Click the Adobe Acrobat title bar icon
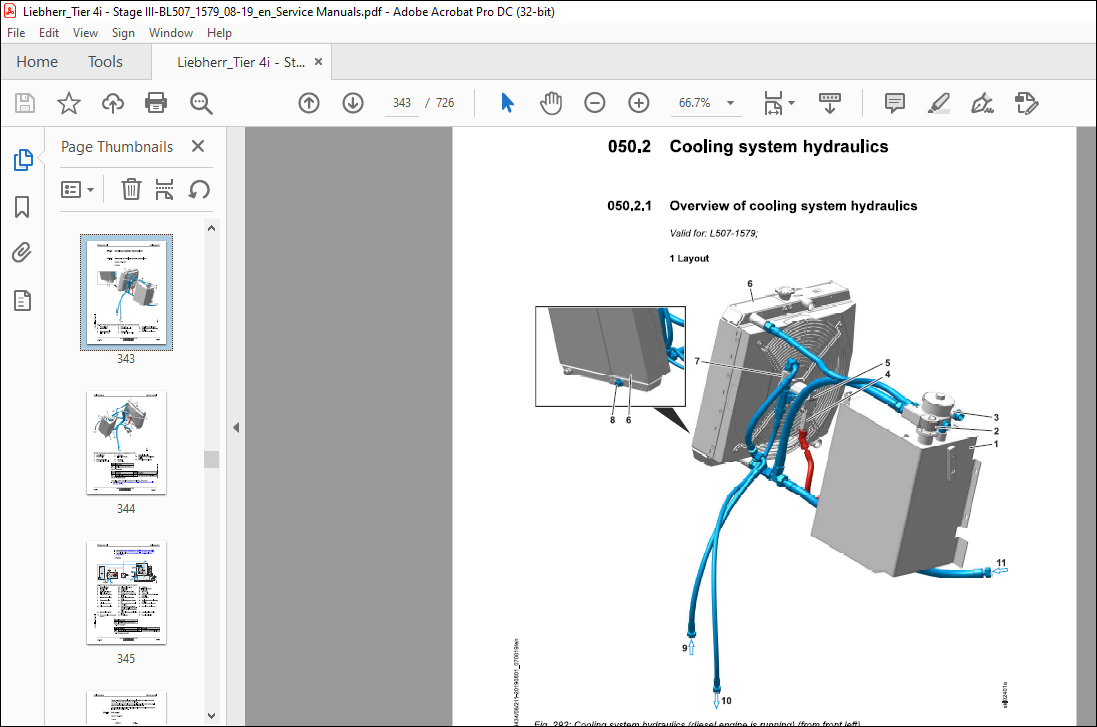The height and width of the screenshot is (727, 1097). [x=10, y=11]
